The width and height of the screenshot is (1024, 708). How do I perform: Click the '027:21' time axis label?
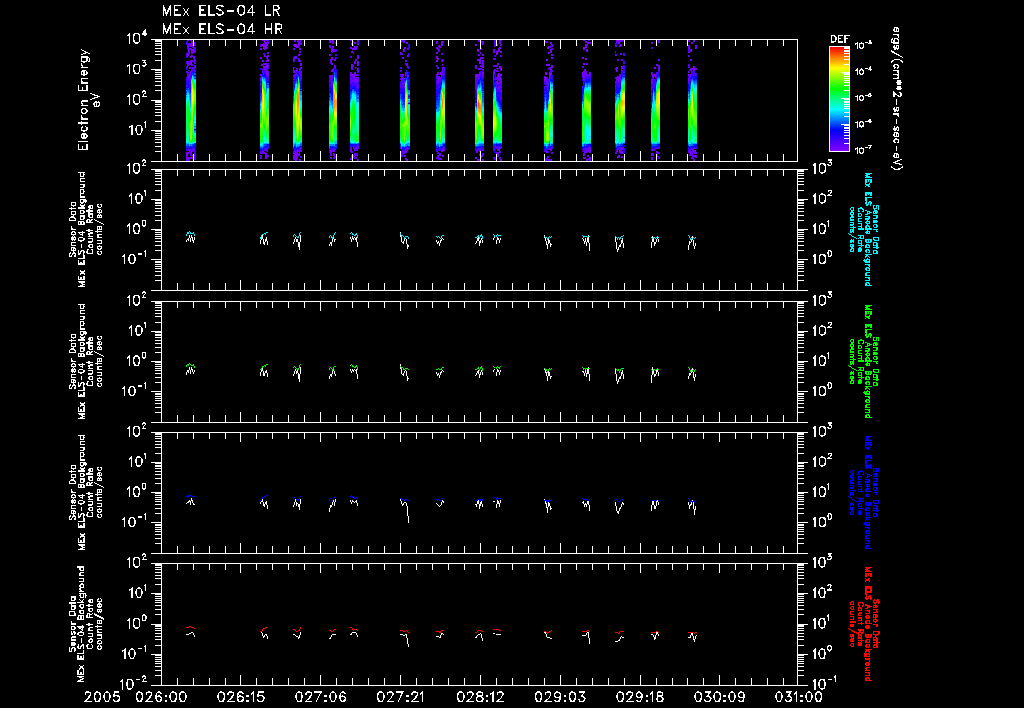tap(400, 697)
